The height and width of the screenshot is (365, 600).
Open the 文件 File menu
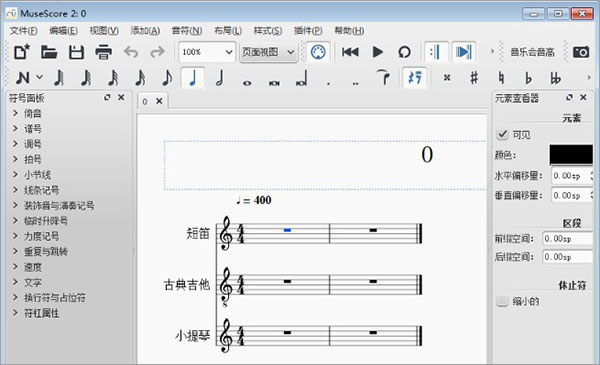pos(23,31)
